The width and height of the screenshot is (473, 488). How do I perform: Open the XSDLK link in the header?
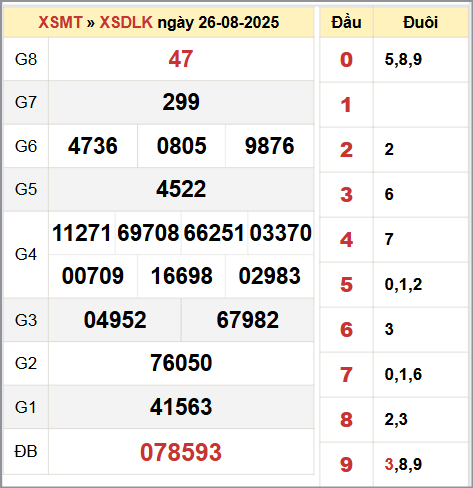[126, 22]
